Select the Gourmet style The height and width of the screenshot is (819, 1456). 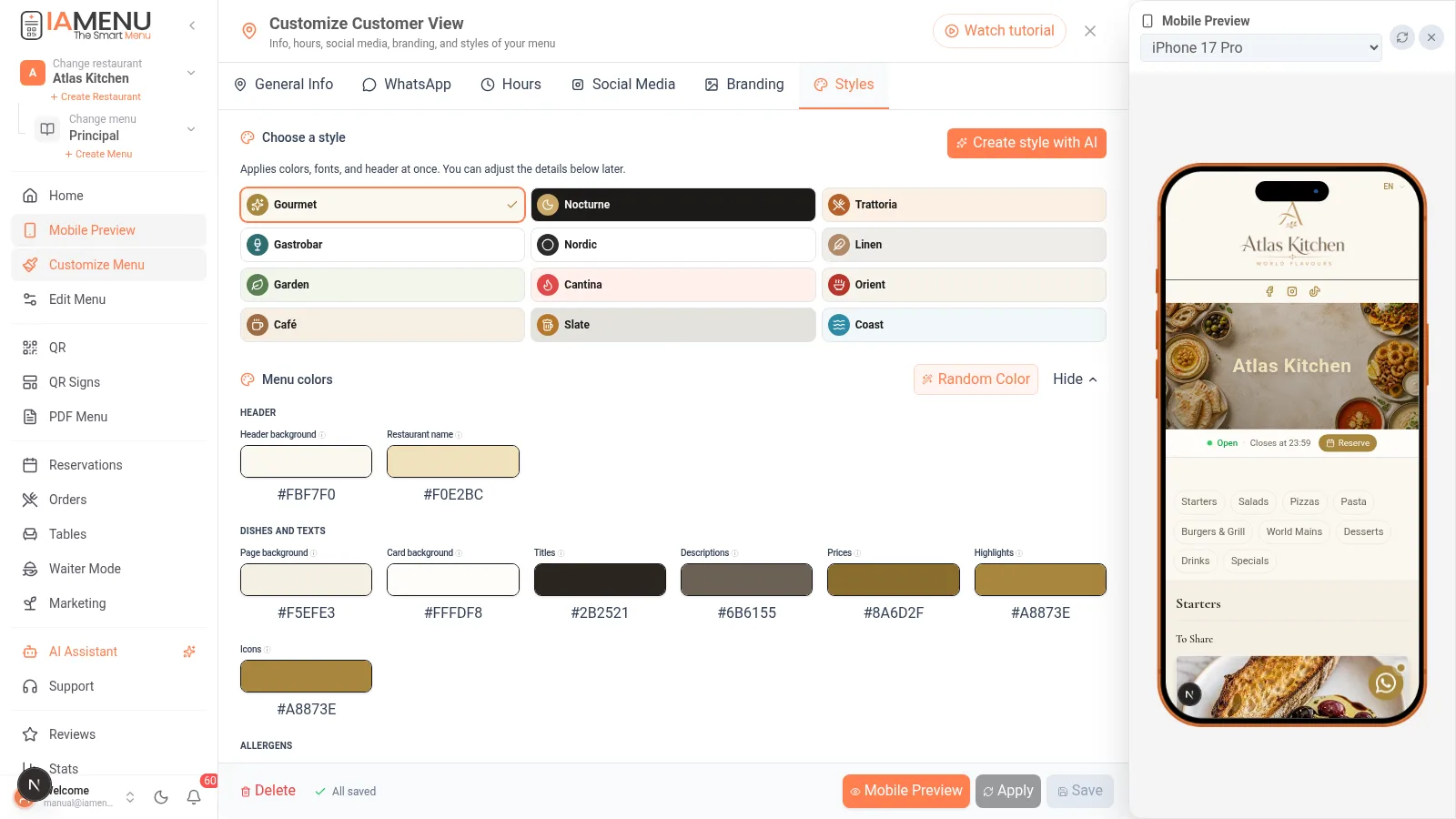click(382, 205)
